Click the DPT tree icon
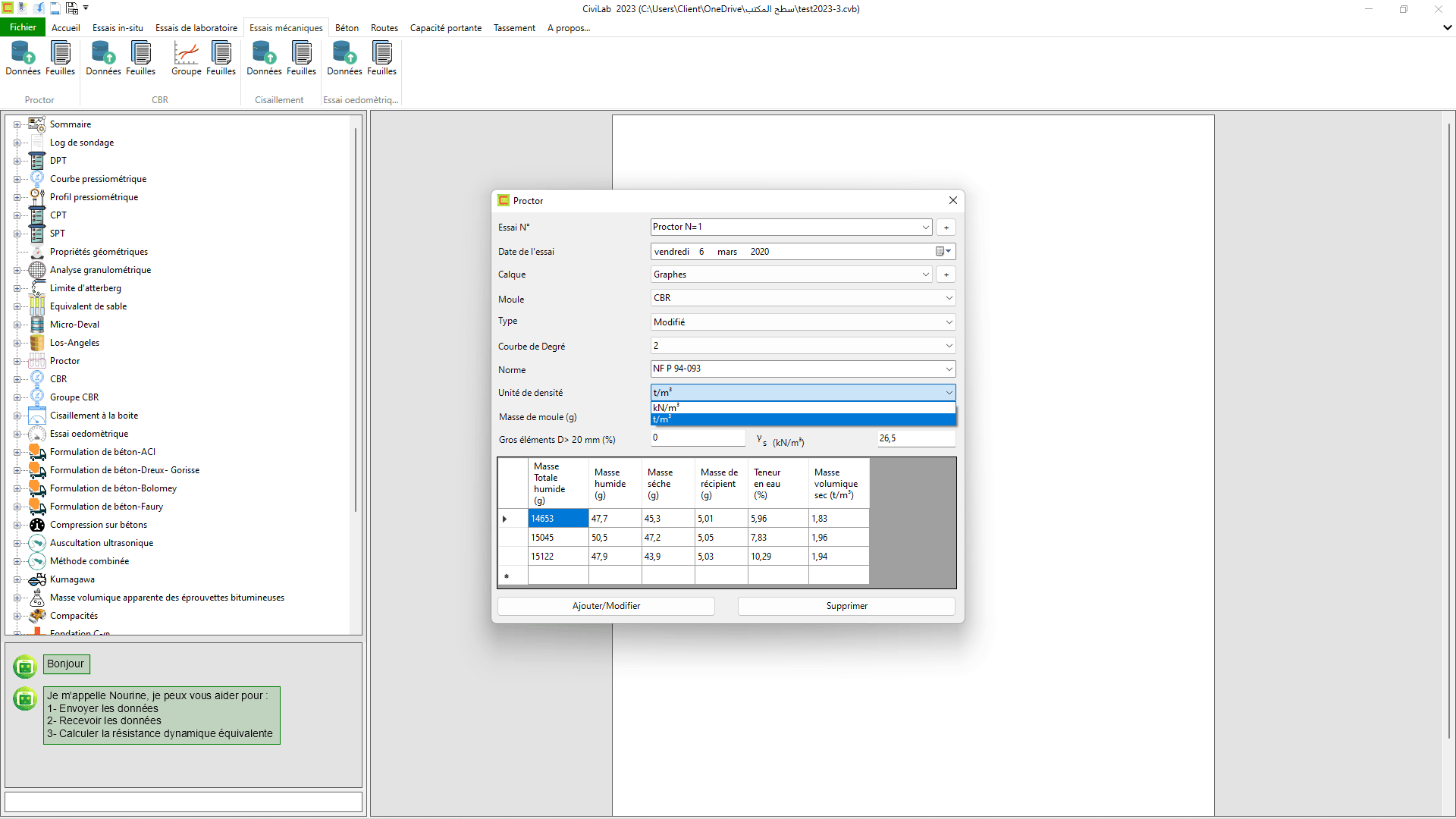This screenshot has width=1456, height=819. point(37,161)
